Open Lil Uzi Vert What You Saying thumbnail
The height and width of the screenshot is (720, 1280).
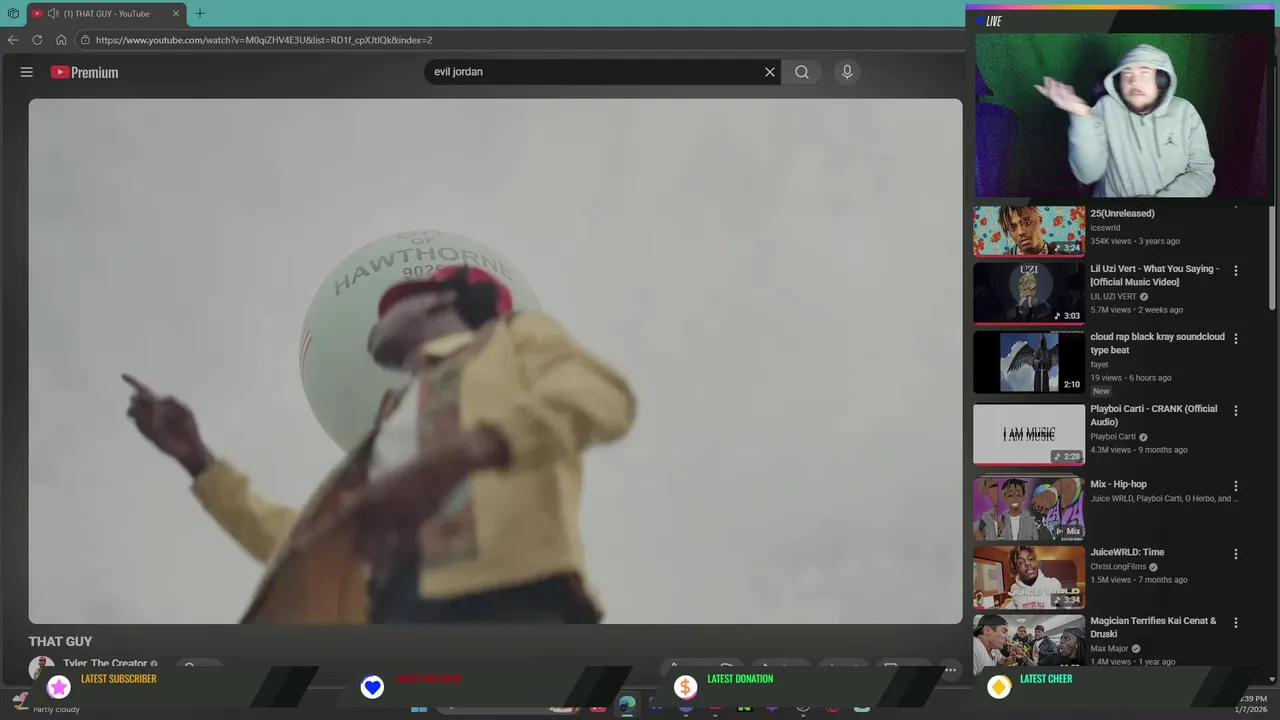[1029, 293]
